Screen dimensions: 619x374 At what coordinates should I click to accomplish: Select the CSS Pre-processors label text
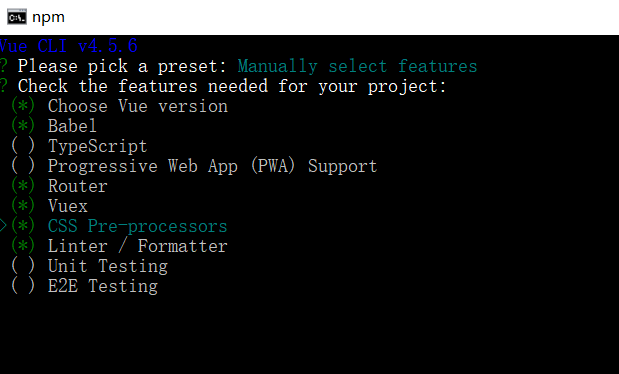tap(137, 226)
